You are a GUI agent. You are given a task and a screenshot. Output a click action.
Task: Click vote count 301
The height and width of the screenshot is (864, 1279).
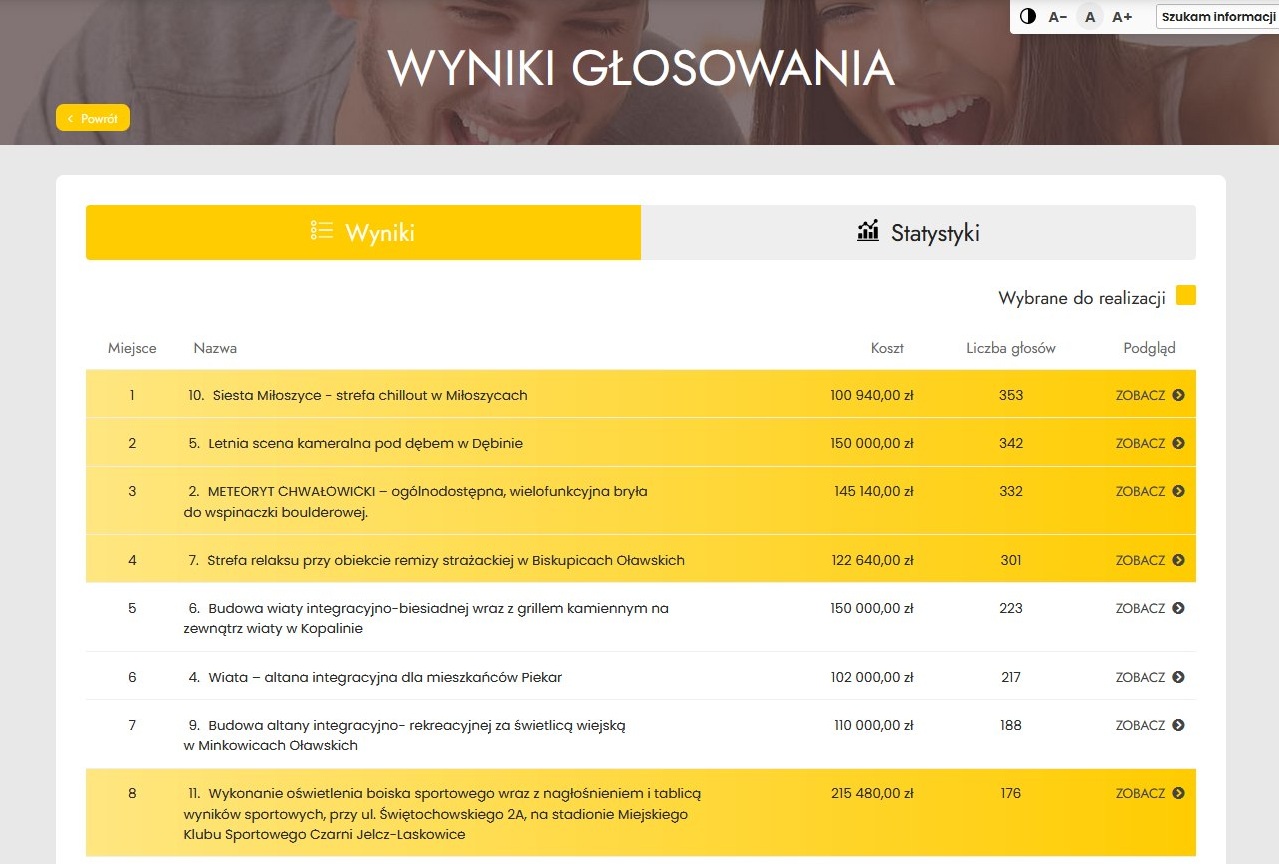coord(1011,560)
